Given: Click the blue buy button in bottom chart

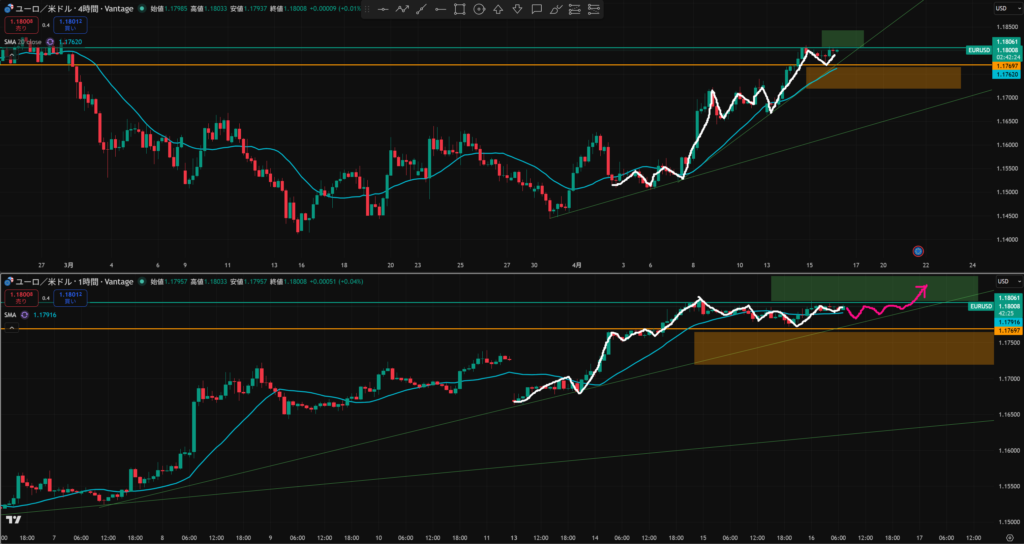Looking at the screenshot, I should 70,297.
